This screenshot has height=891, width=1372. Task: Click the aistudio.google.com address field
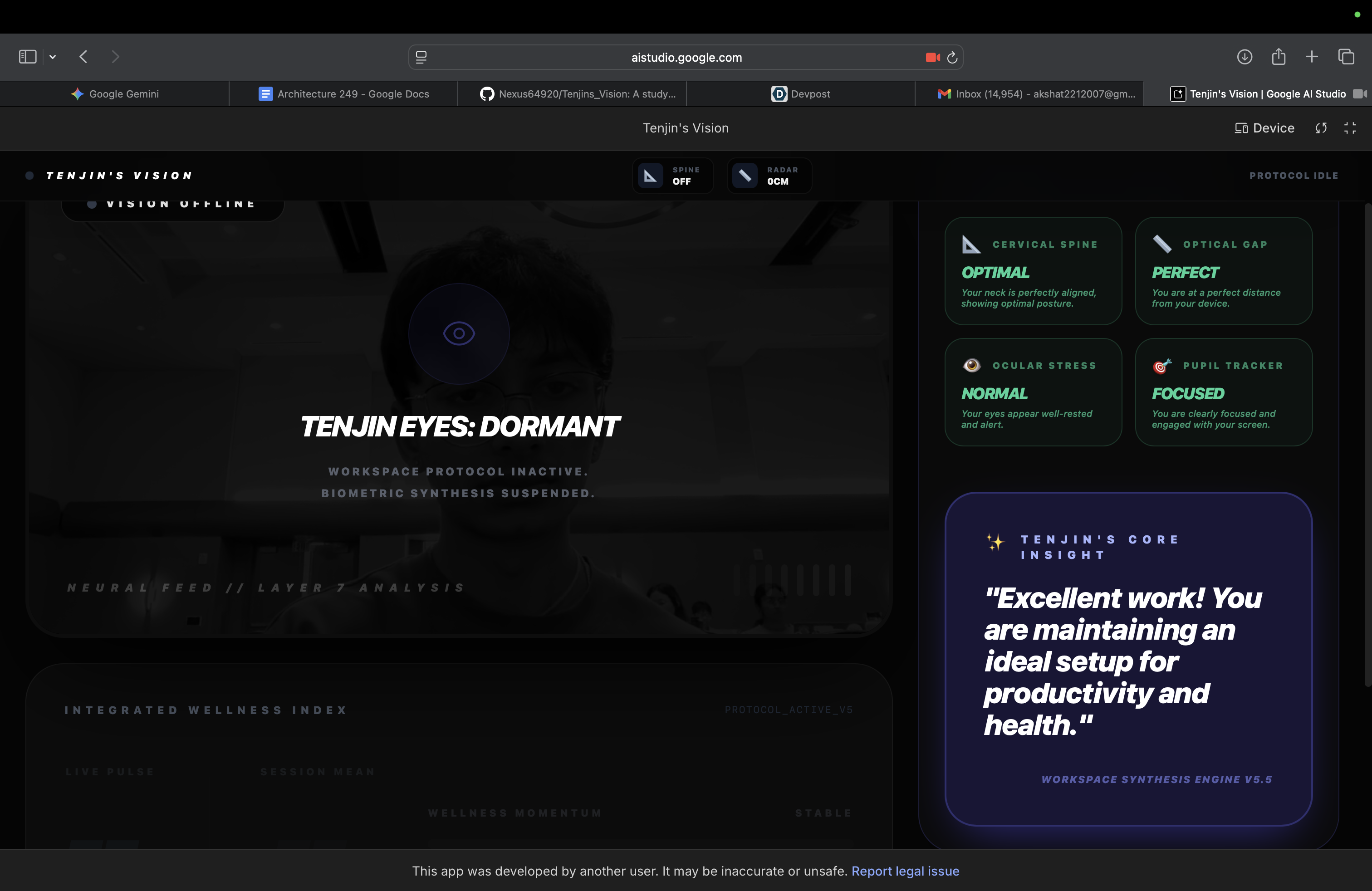pos(686,57)
